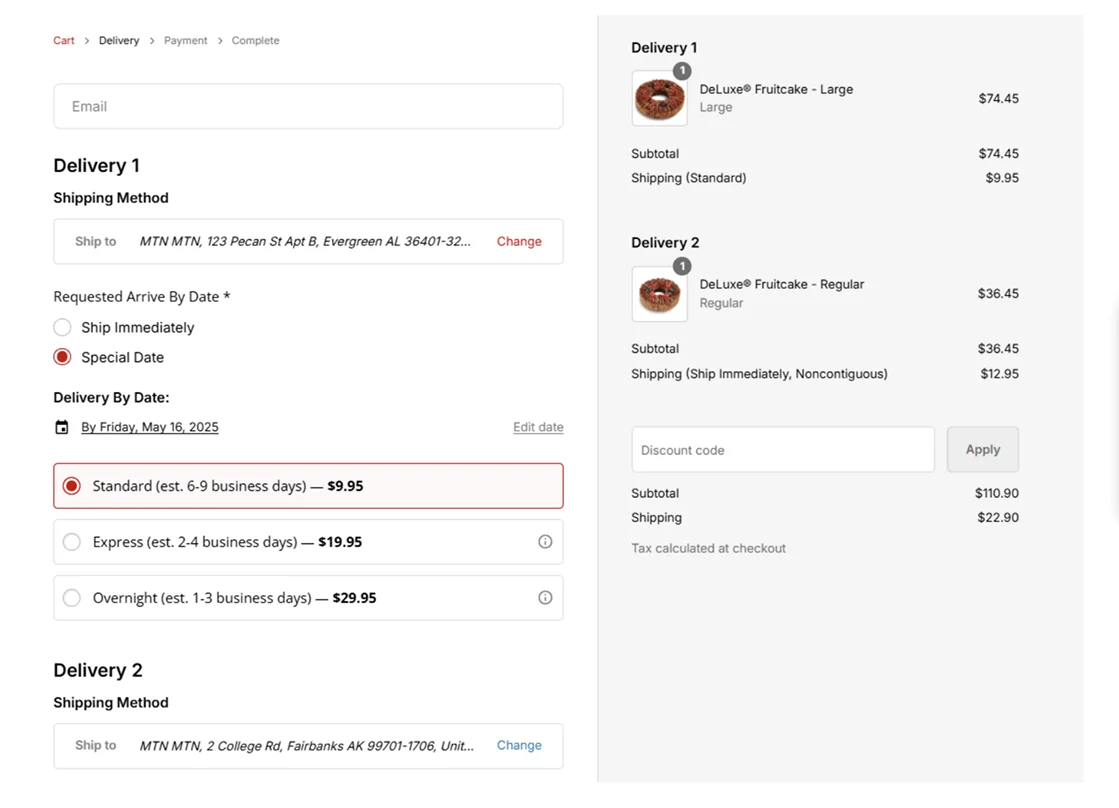The image size is (1119, 808).
Task: Click the DeLuxe Fruitcake Regular thumbnail
Action: point(659,294)
